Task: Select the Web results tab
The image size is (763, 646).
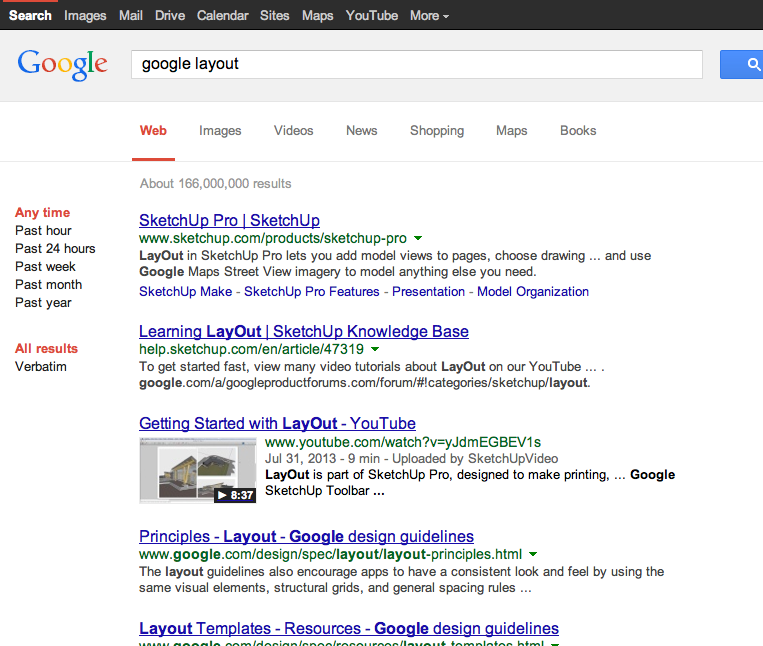Action: [153, 131]
